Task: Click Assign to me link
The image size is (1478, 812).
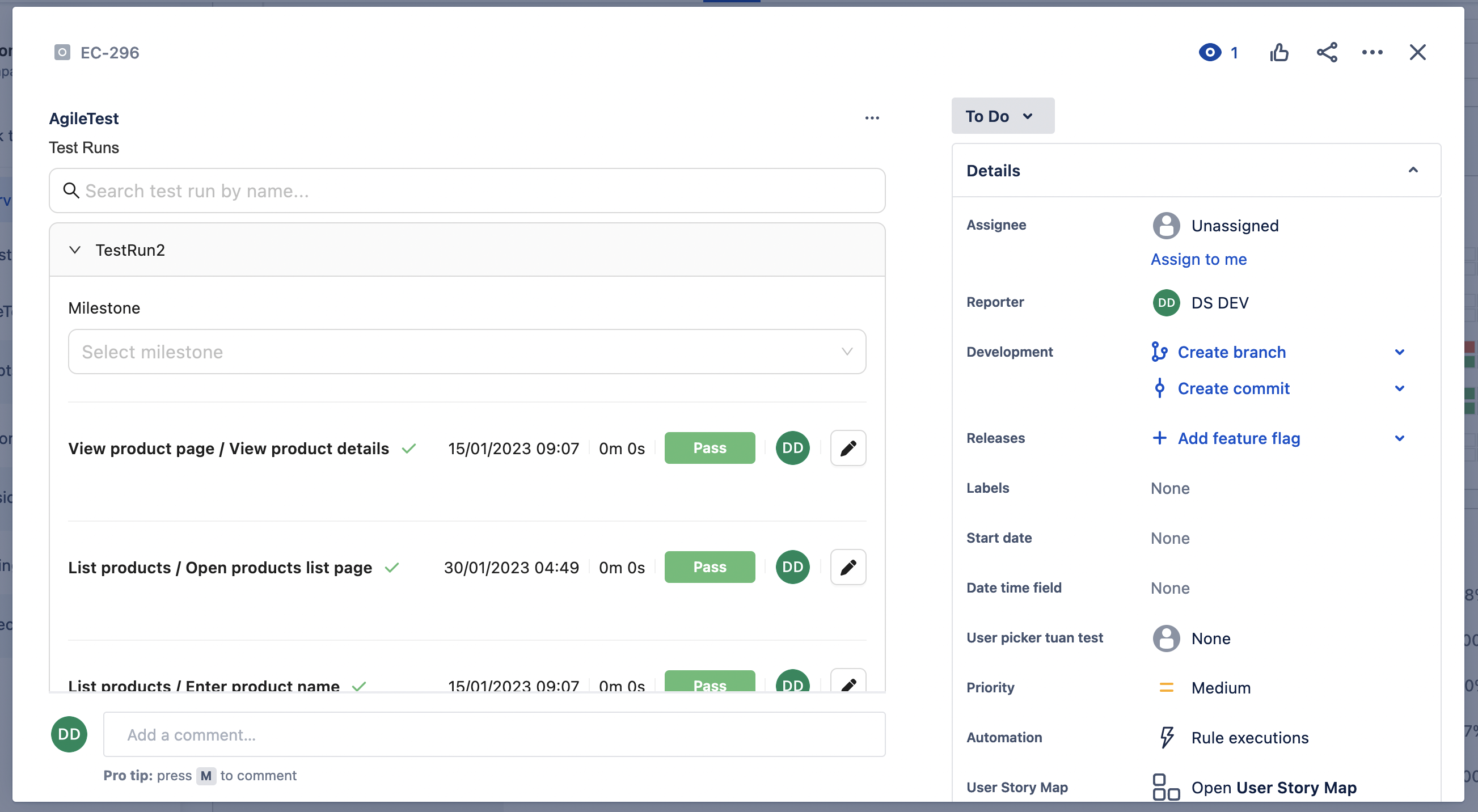Action: point(1198,259)
